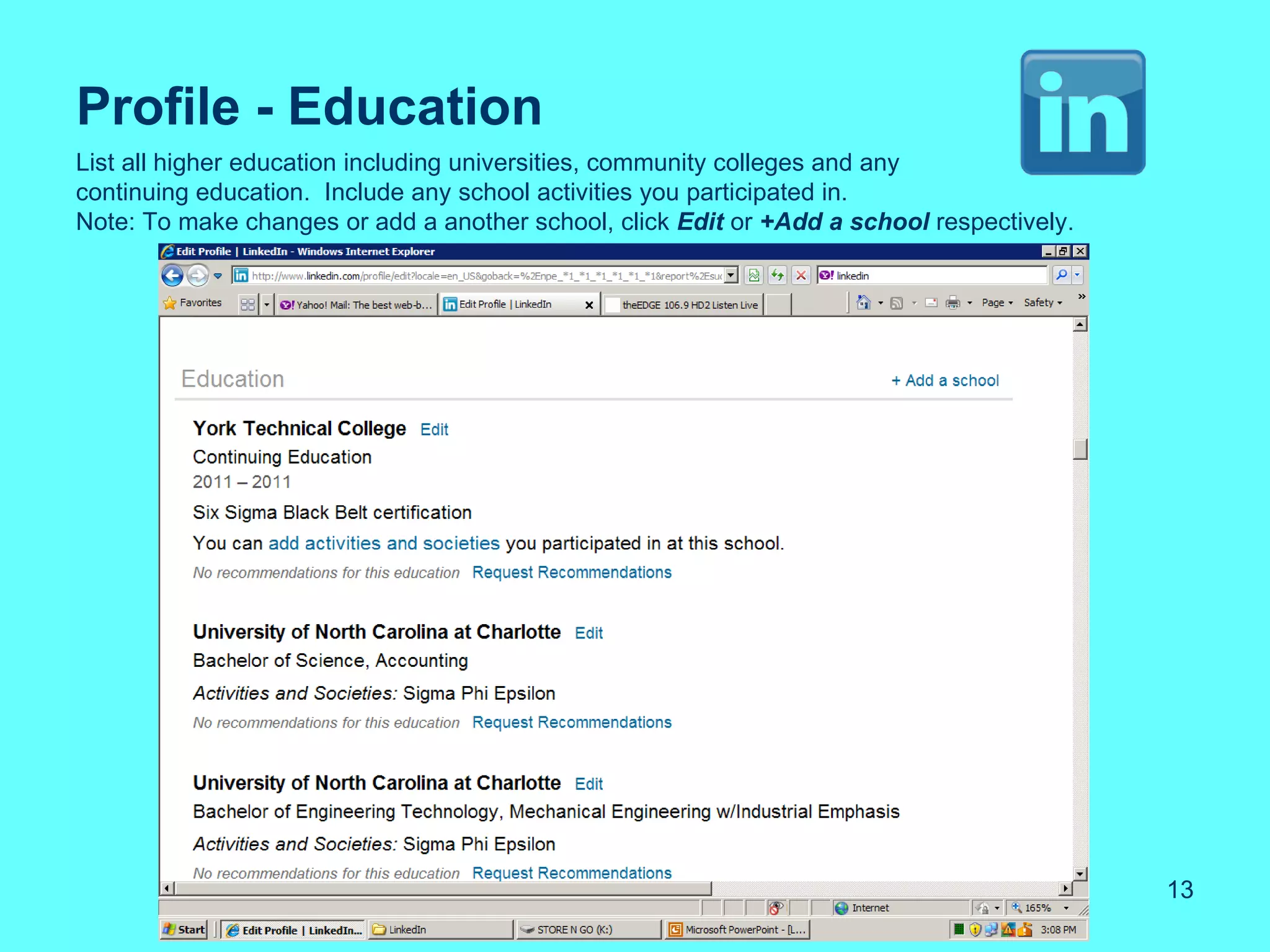Click the browser Forward arrow button
The image size is (1270, 952).
pyautogui.click(x=198, y=275)
